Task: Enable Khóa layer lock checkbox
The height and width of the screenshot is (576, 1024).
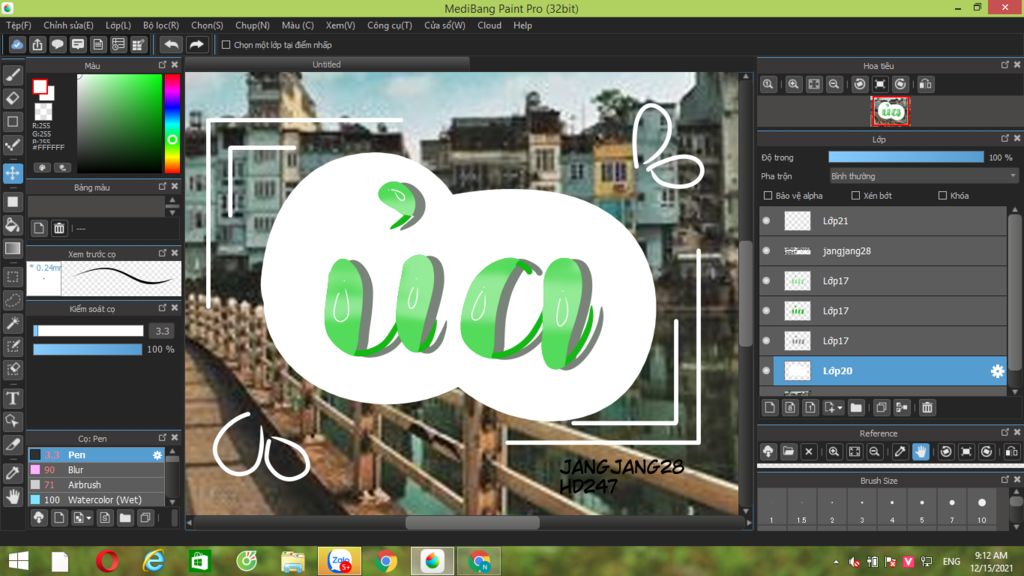Action: 942,195
